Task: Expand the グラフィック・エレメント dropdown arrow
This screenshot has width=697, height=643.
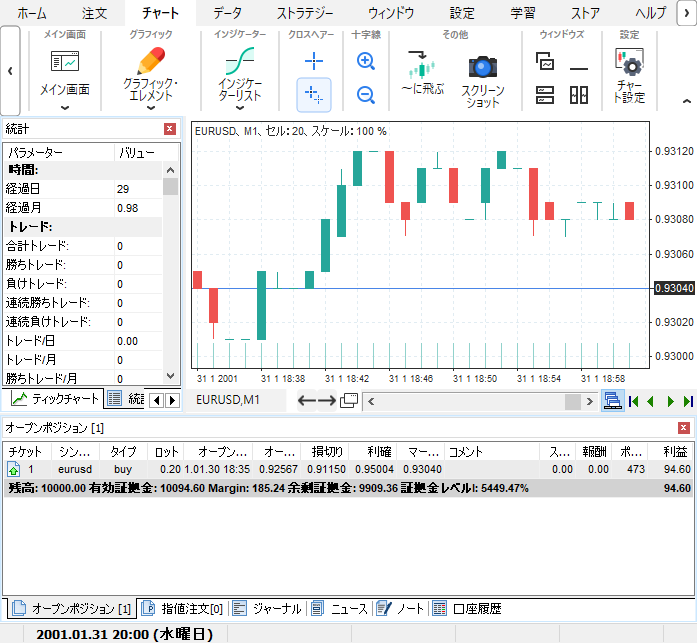Action: (151, 108)
